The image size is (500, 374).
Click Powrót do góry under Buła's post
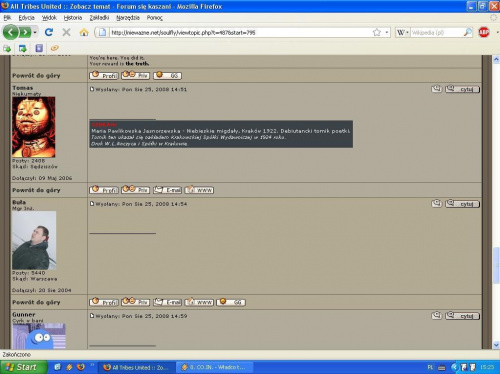point(36,302)
